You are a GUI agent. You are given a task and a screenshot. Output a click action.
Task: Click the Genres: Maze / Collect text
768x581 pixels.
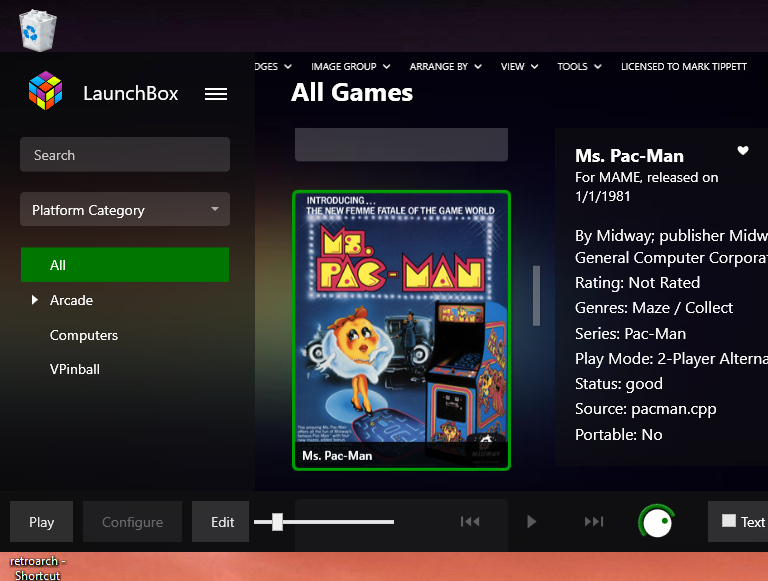pyautogui.click(x=654, y=308)
